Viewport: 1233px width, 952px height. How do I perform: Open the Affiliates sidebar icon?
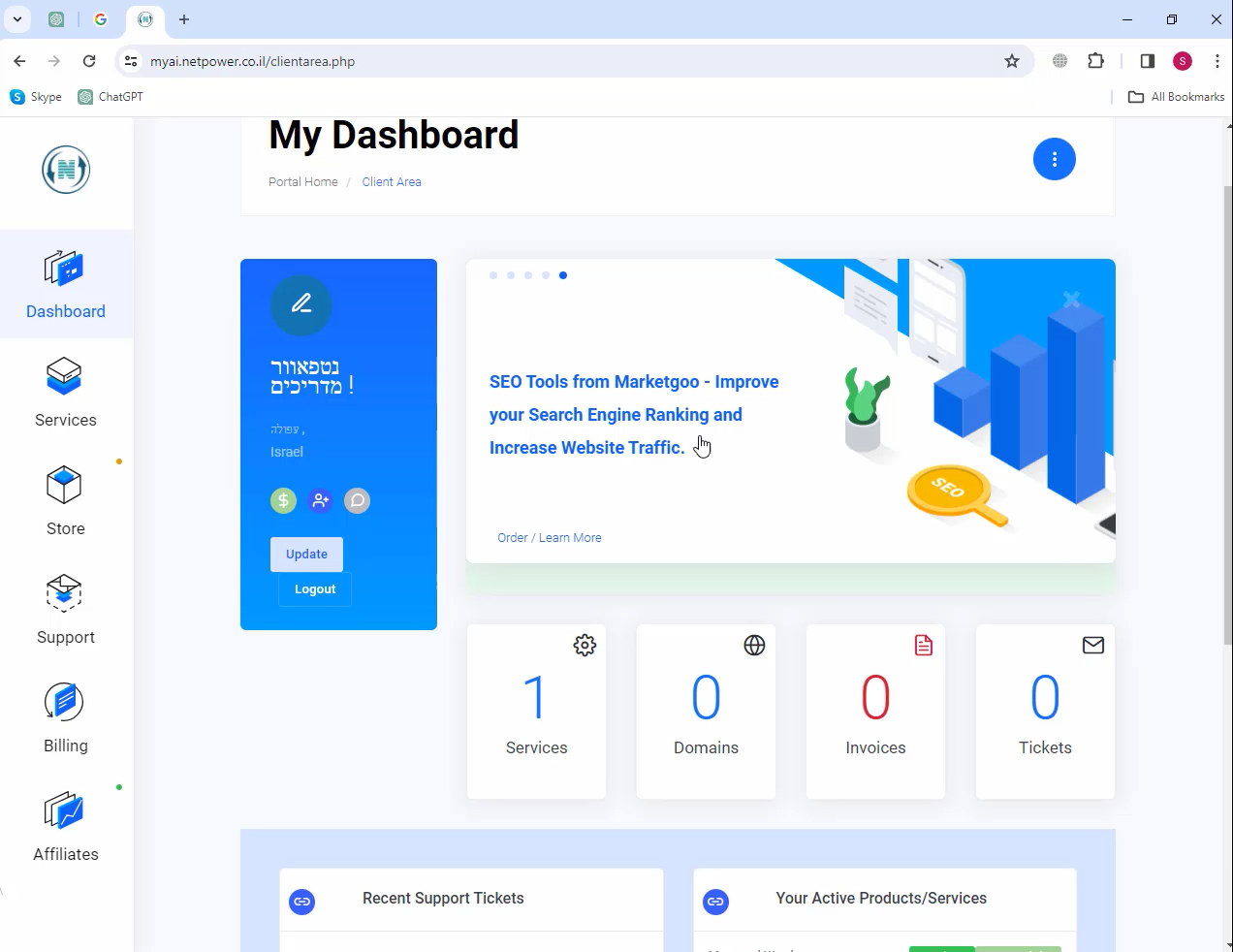[65, 811]
